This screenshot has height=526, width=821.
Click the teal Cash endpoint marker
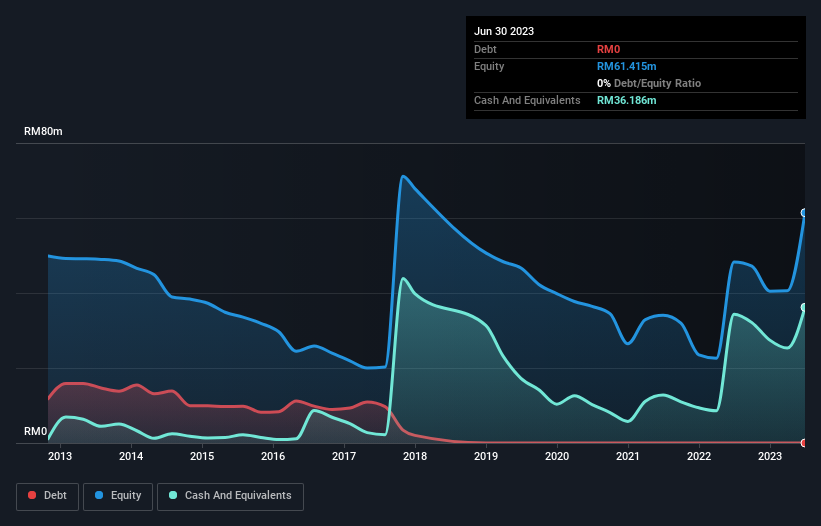(x=804, y=307)
